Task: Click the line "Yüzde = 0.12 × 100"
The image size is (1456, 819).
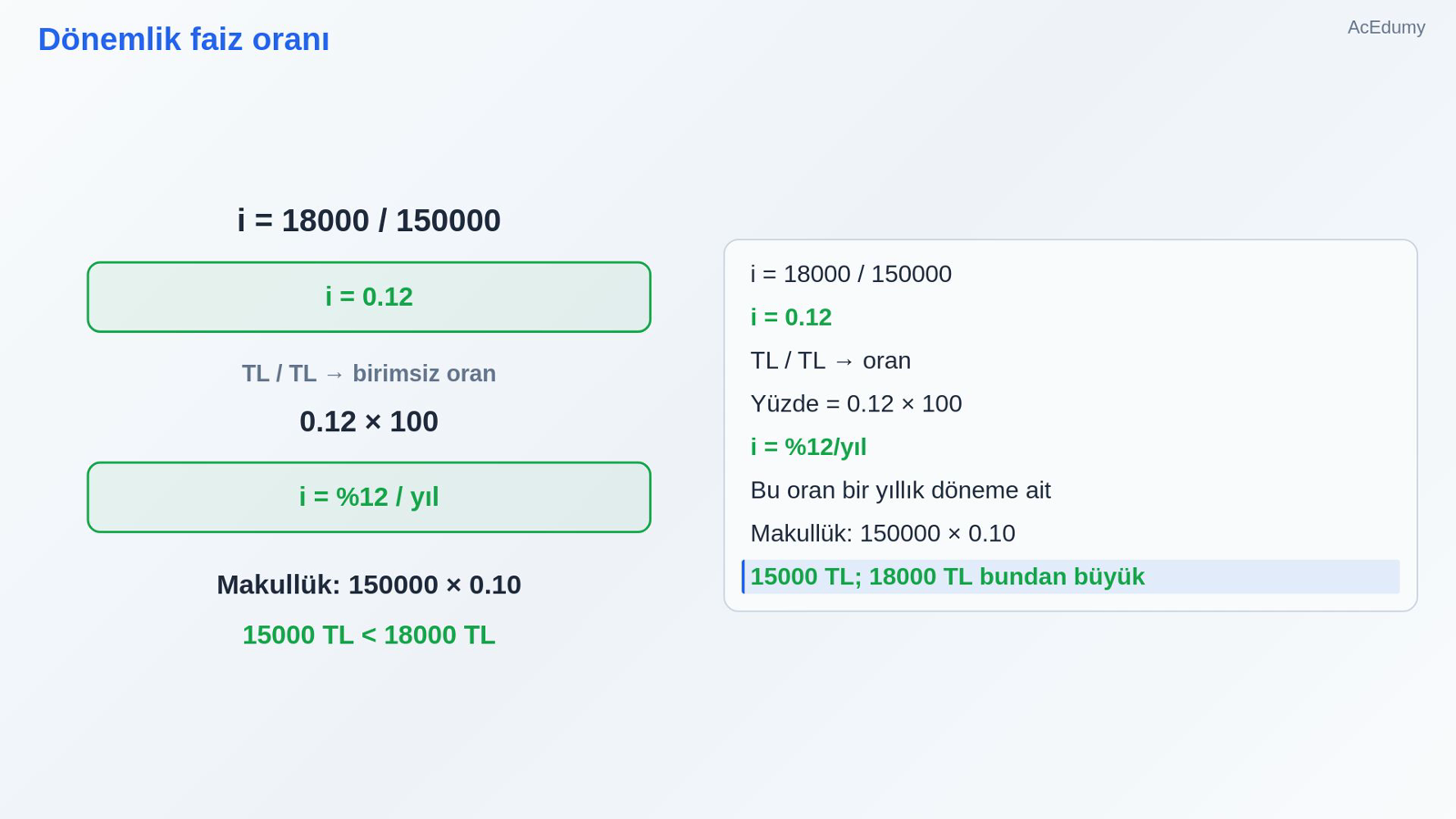Action: [x=856, y=404]
